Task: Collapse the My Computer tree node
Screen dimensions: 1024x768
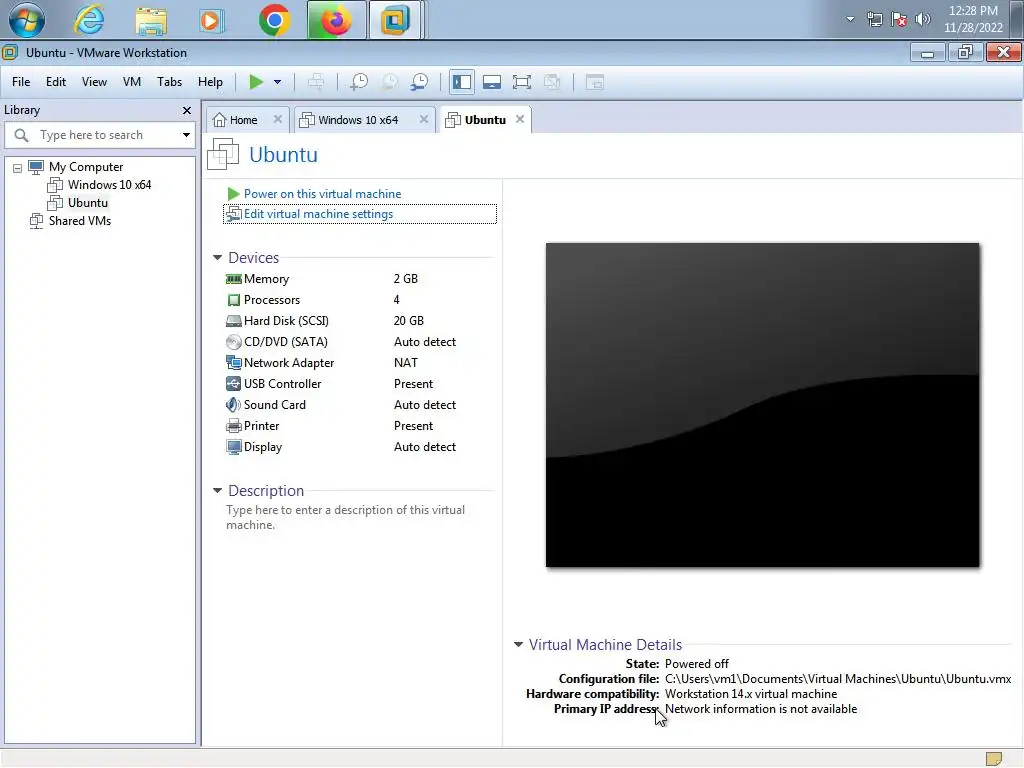Action: (x=18, y=168)
